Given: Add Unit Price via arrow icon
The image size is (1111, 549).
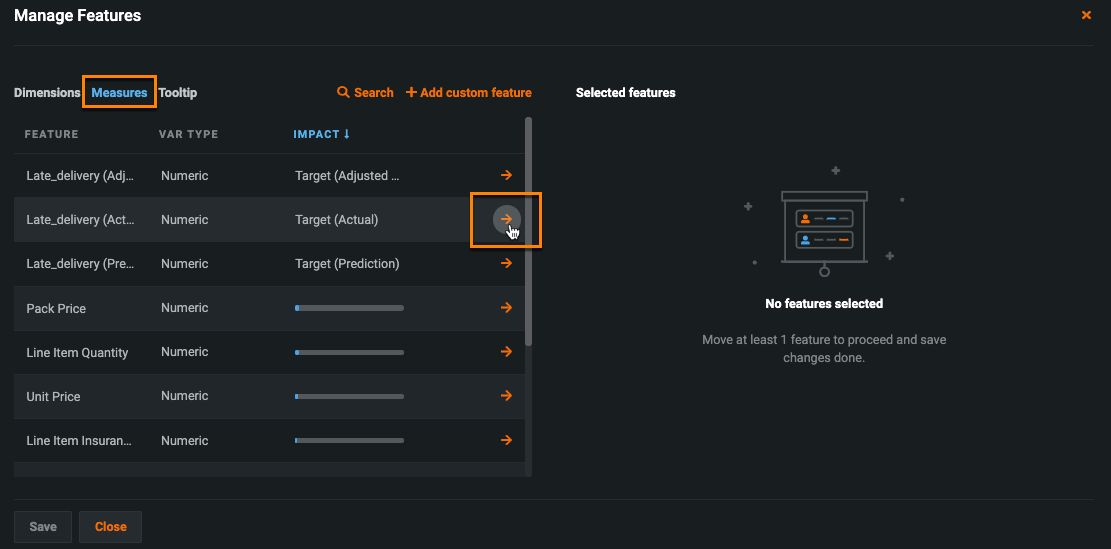Looking at the screenshot, I should pyautogui.click(x=506, y=396).
